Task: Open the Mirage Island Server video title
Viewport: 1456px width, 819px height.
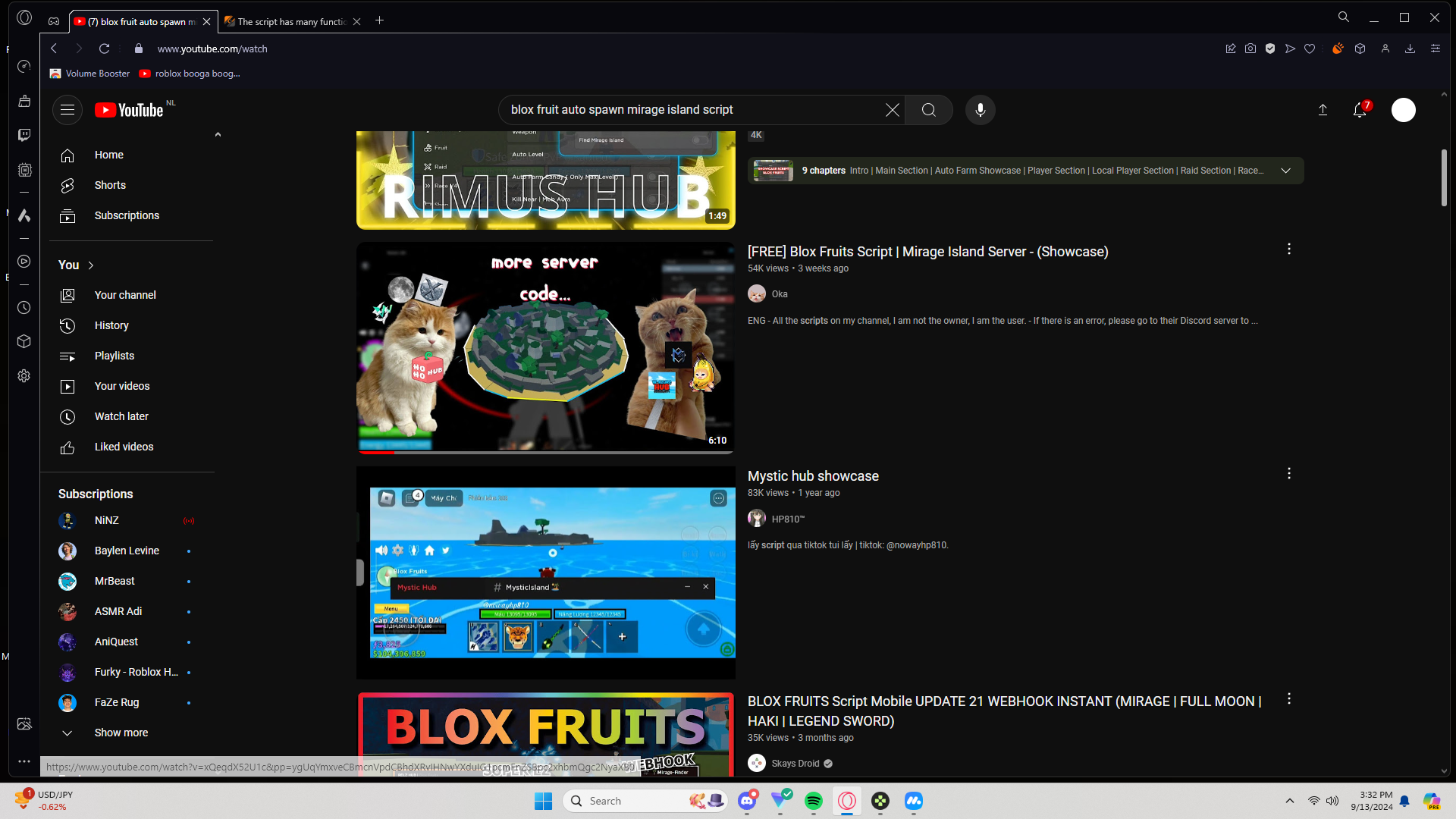Action: coord(927,252)
